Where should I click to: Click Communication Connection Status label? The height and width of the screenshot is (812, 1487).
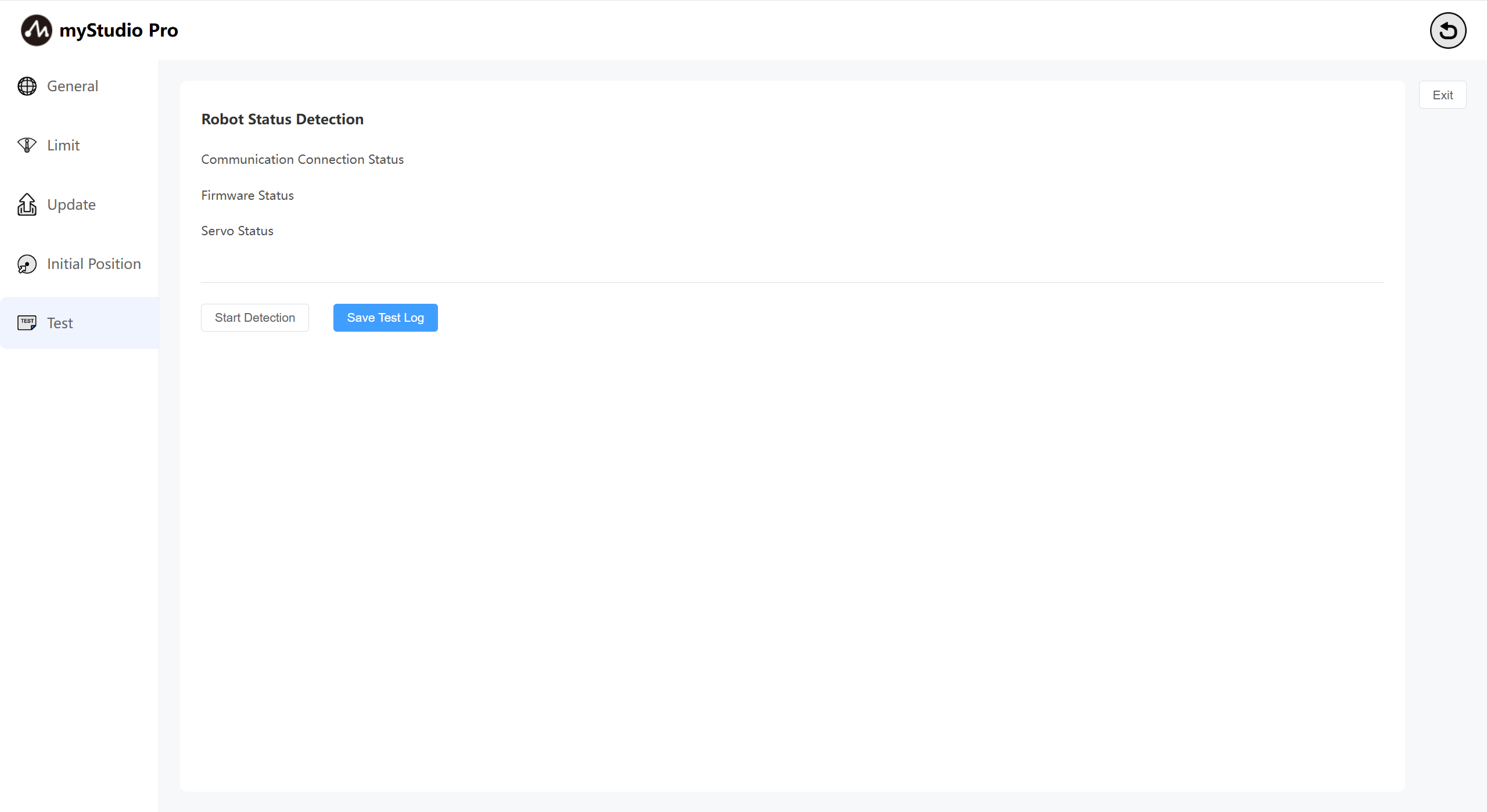click(302, 159)
